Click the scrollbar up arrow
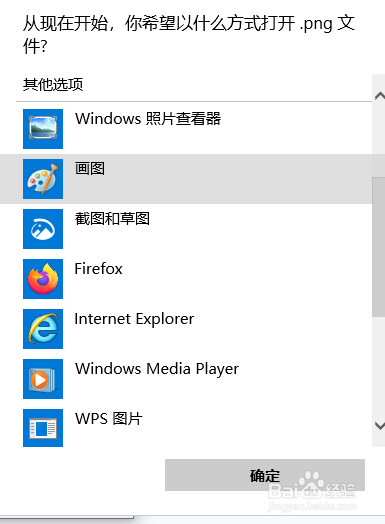Image resolution: width=385 pixels, height=524 pixels. [379, 96]
